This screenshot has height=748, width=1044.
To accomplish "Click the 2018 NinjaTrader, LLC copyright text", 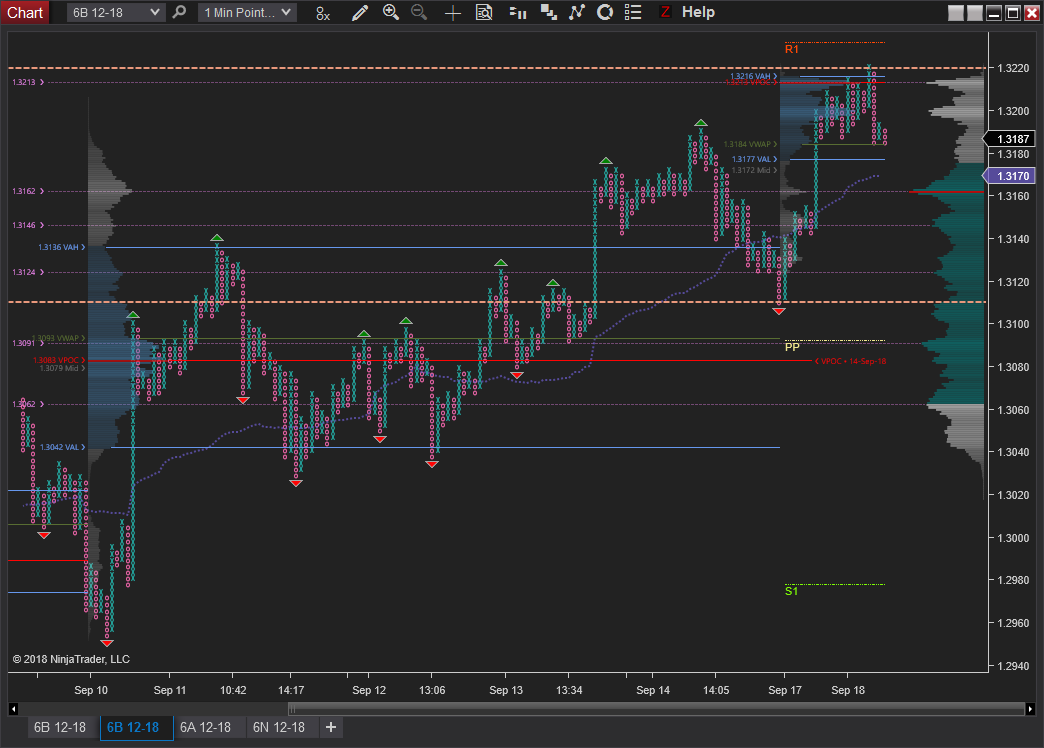I will click(x=71, y=659).
